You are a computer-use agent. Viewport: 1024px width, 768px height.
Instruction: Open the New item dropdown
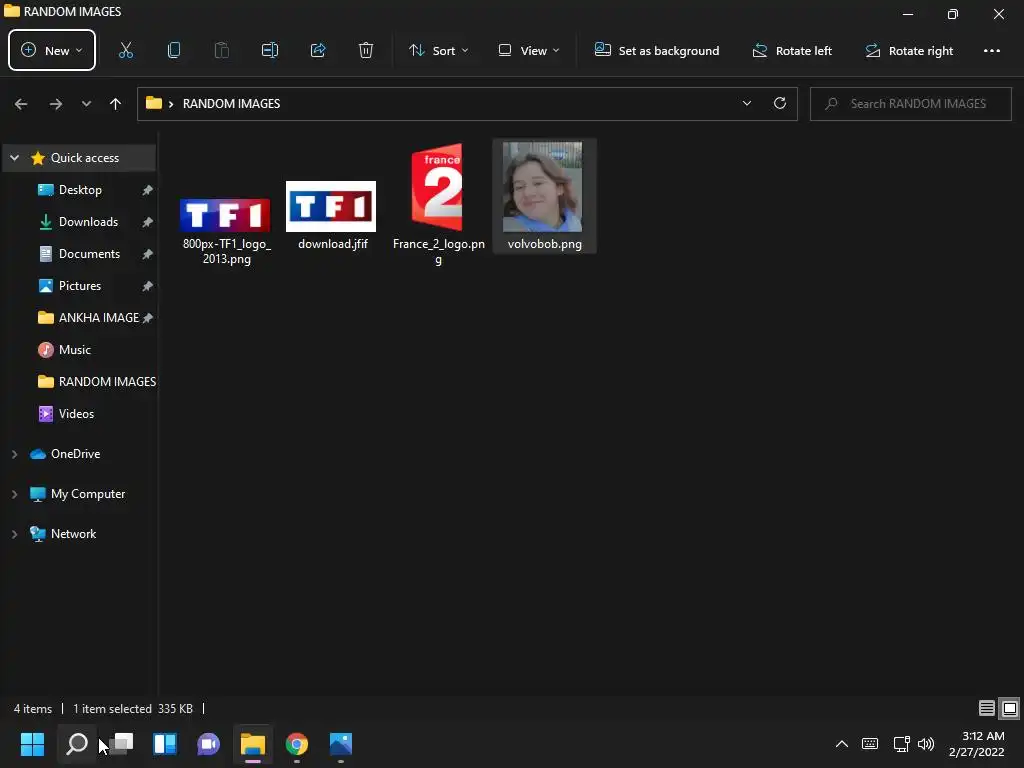click(x=52, y=50)
